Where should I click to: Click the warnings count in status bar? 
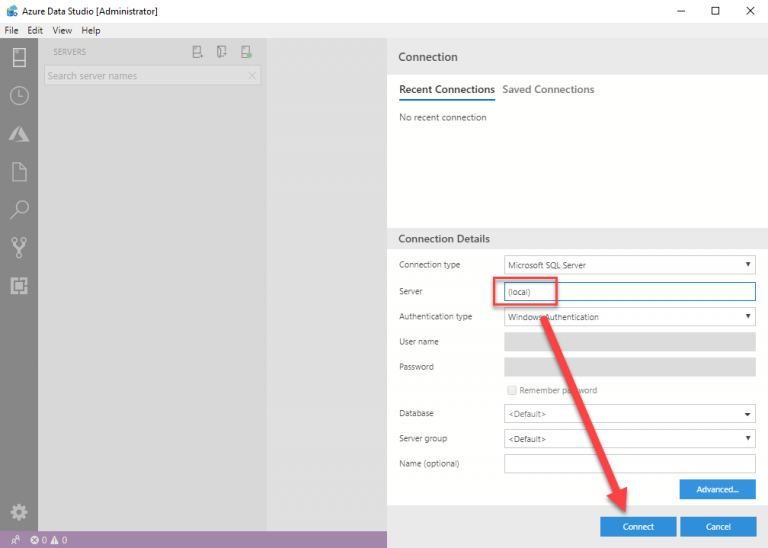59,540
